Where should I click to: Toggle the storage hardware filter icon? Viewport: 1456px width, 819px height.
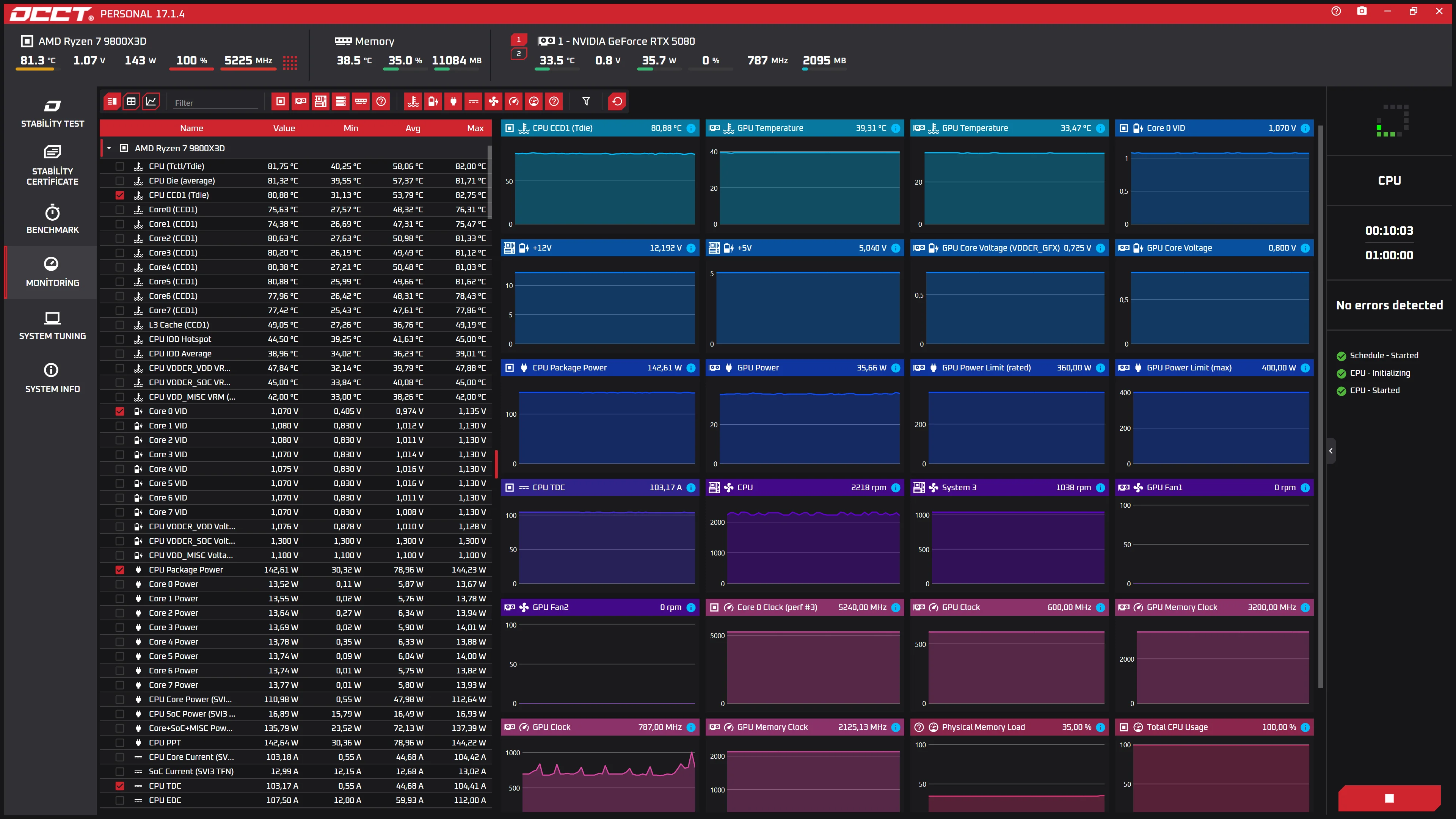(341, 102)
